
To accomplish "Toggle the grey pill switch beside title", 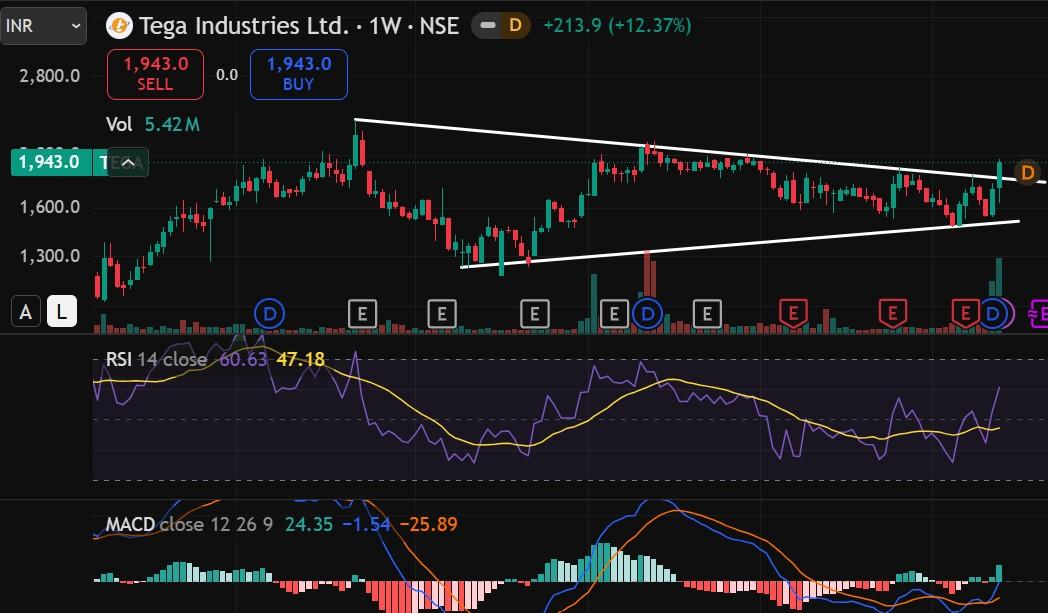I will (x=489, y=26).
